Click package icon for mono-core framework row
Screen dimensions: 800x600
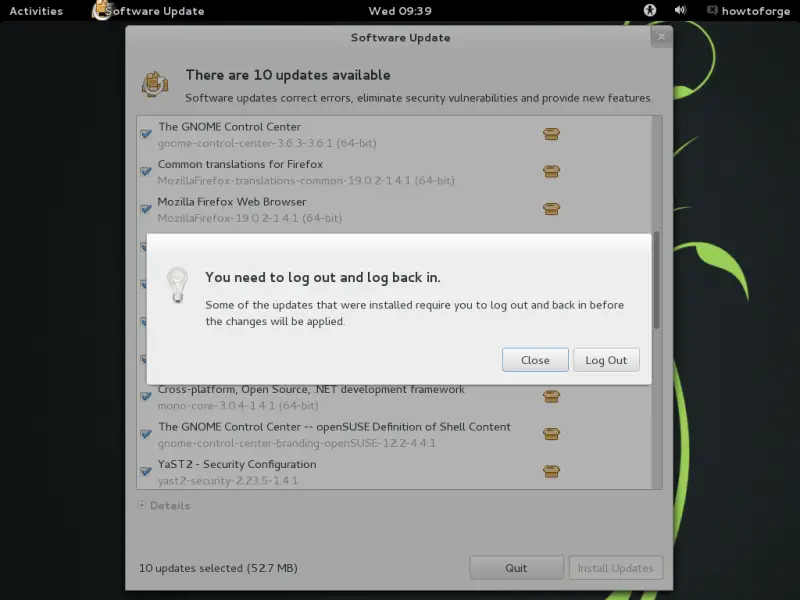551,396
